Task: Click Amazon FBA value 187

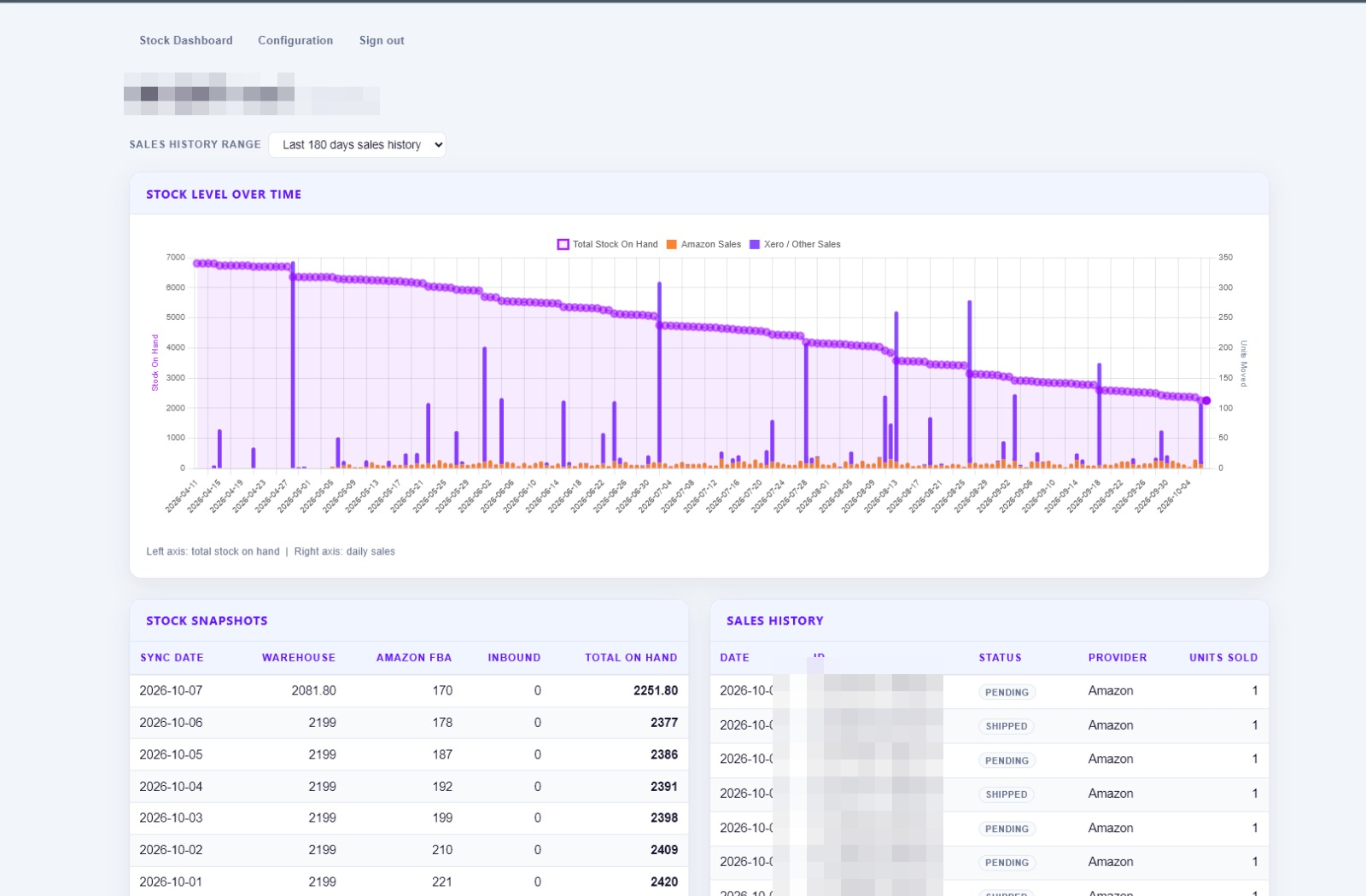Action: coord(442,754)
